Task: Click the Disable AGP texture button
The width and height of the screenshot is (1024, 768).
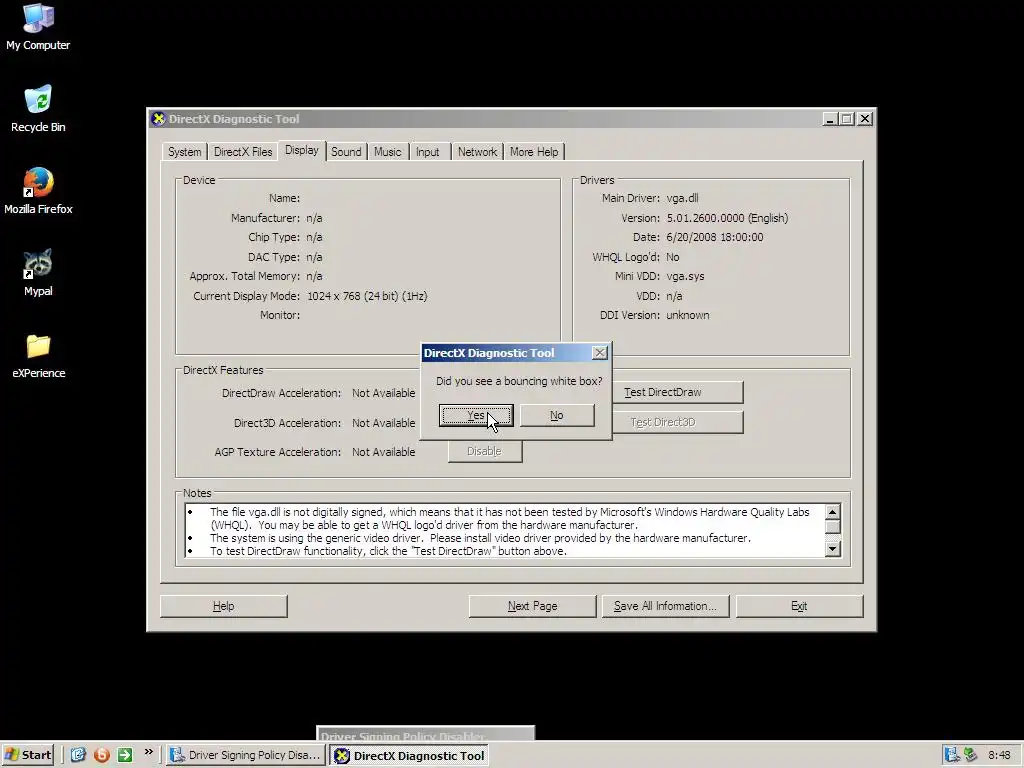Action: [x=485, y=451]
